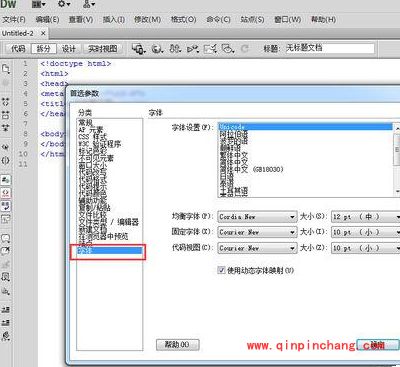Open the 大小(Z) size dropdown for code view
This screenshot has height=367, width=400.
coord(366,248)
